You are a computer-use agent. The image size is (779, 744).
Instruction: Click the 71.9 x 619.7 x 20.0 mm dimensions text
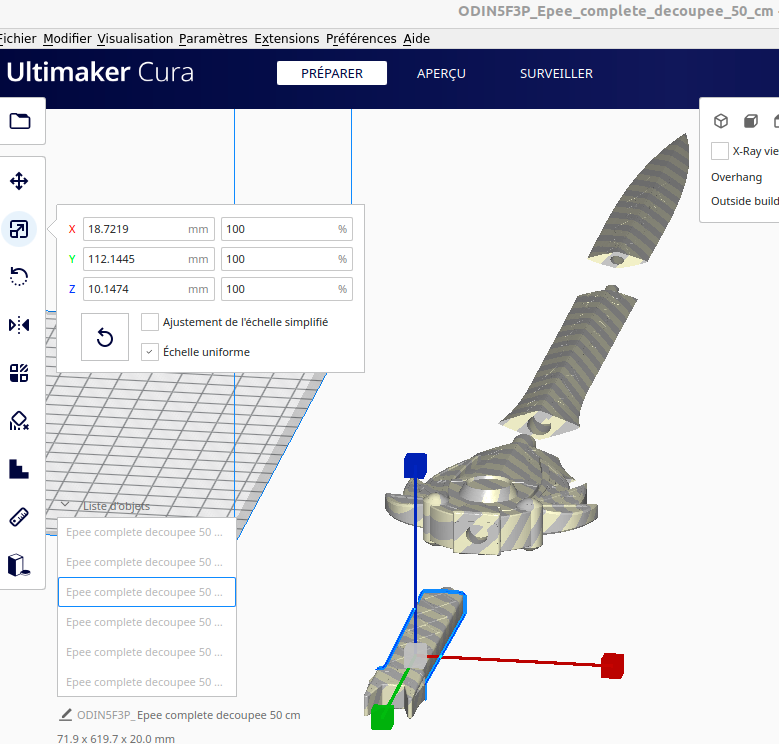click(116, 739)
